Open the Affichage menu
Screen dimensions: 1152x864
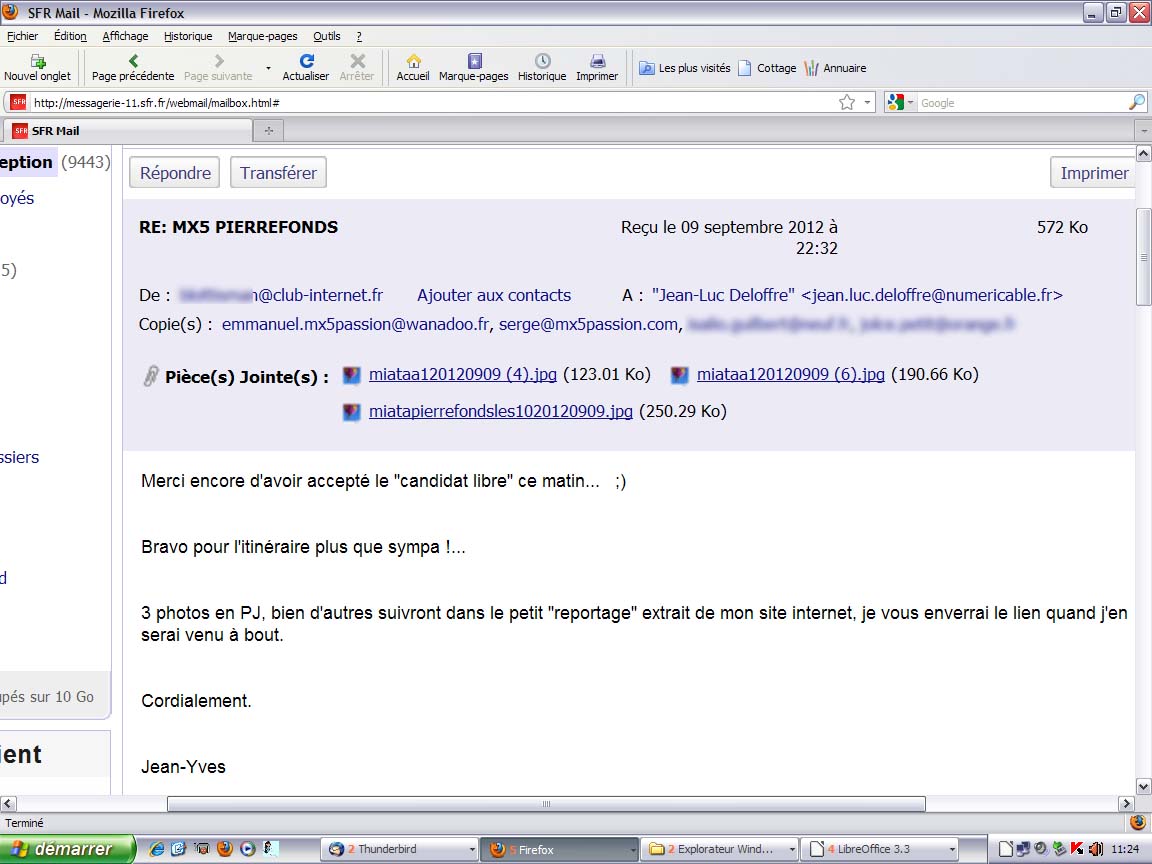[125, 36]
